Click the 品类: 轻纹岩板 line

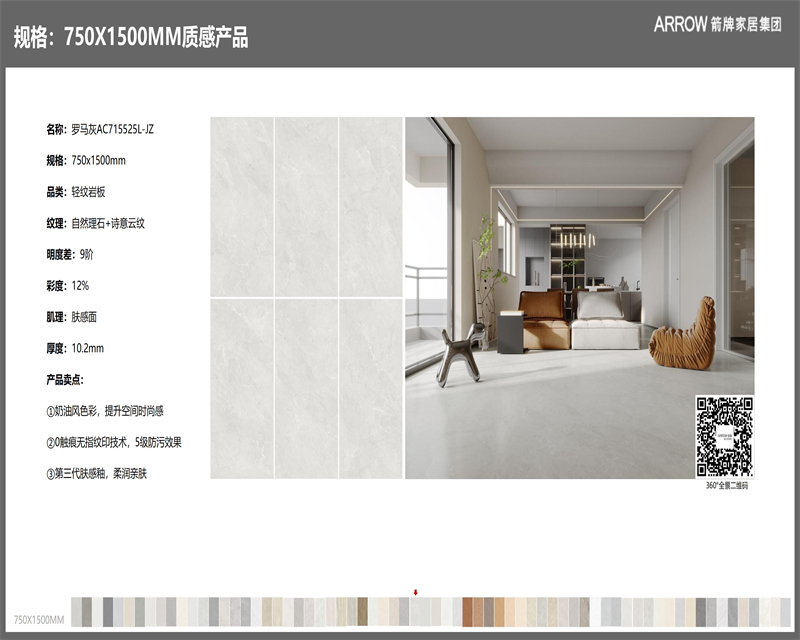click(79, 192)
